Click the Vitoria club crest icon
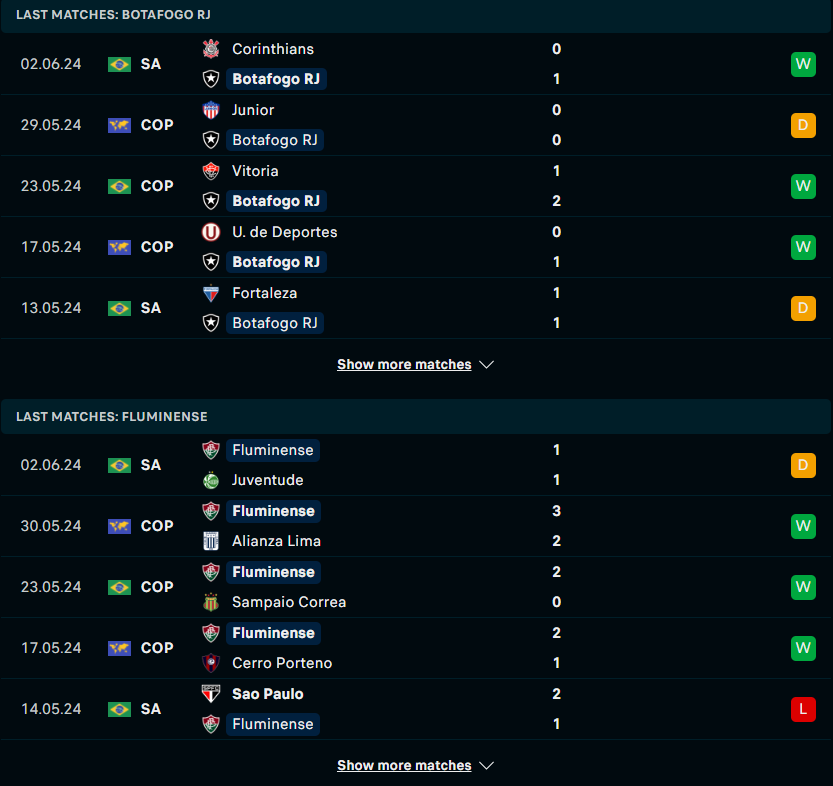This screenshot has width=833, height=786. coord(211,171)
